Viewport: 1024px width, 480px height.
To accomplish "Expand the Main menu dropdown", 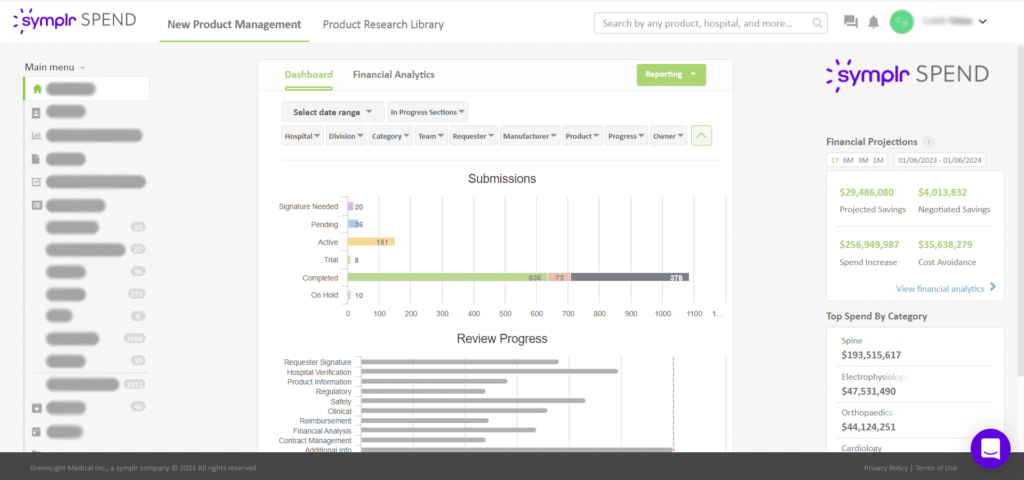I will pyautogui.click(x=55, y=67).
